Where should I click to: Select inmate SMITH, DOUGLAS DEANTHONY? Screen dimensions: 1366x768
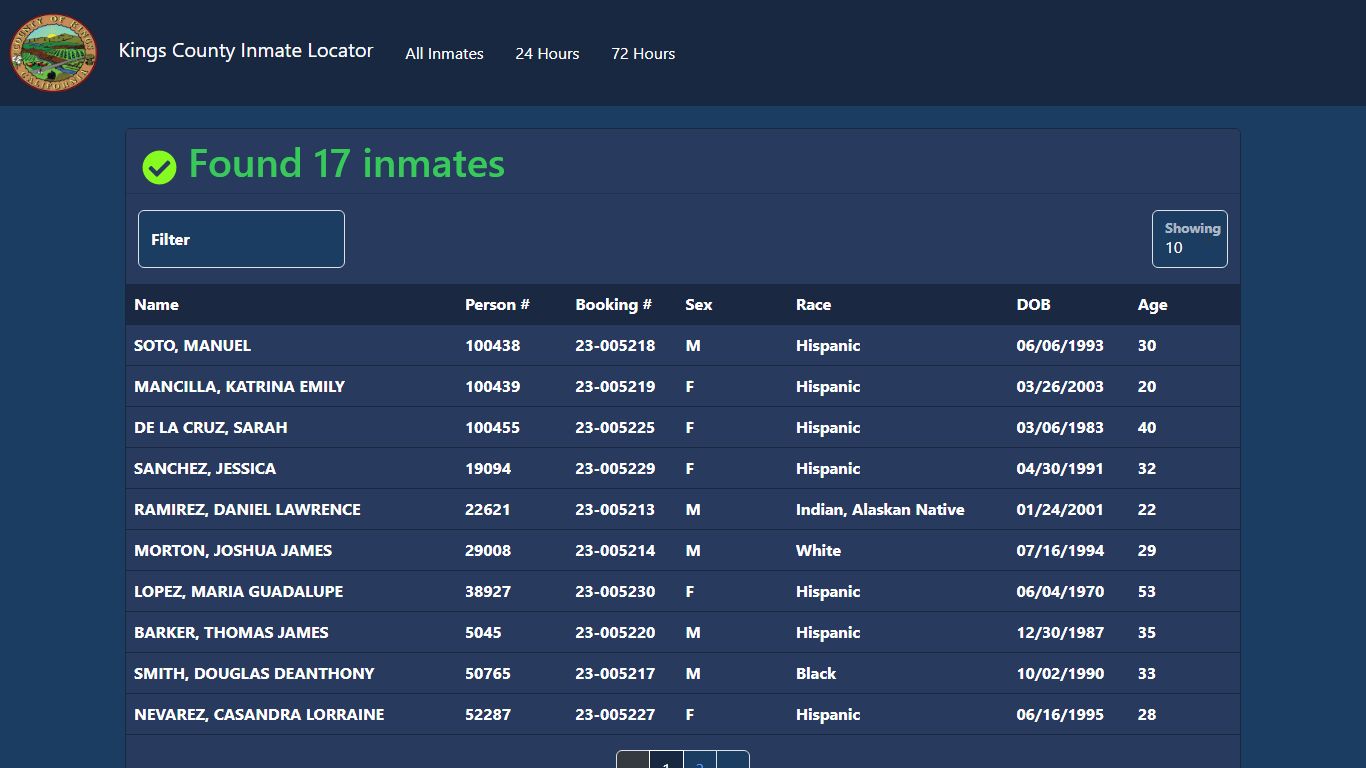tap(254, 674)
